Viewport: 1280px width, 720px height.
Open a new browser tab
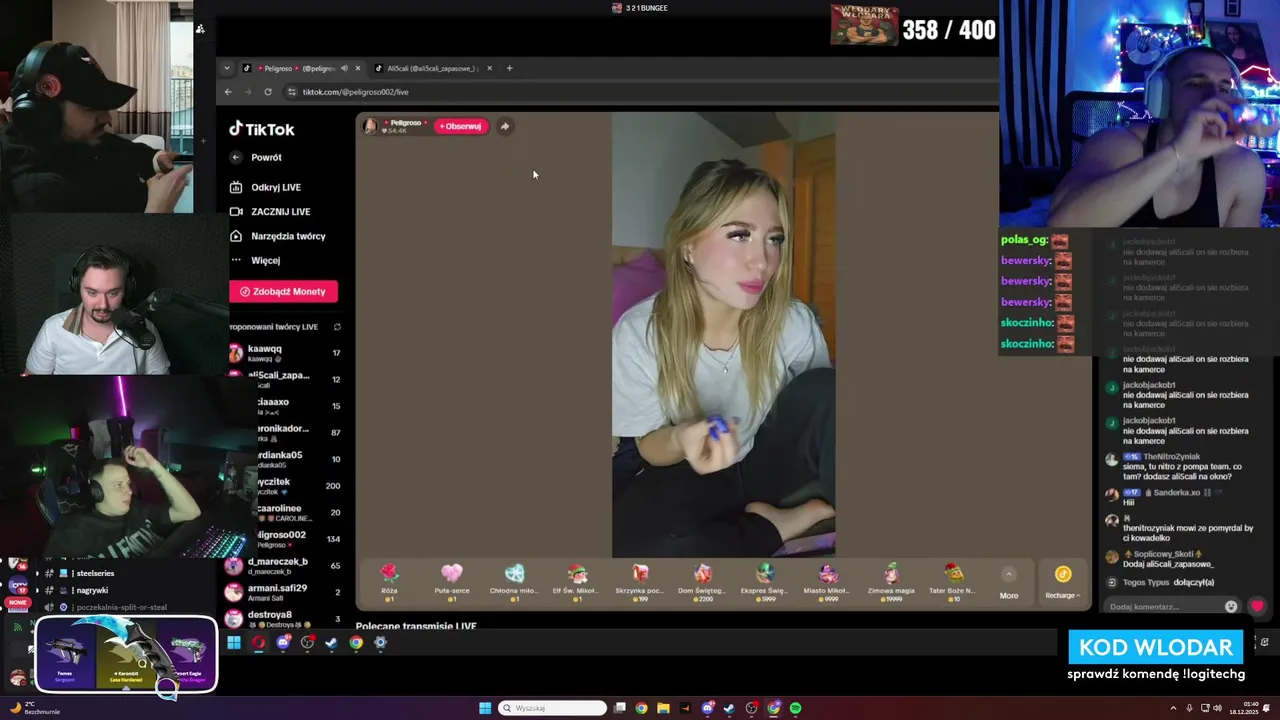tap(509, 68)
